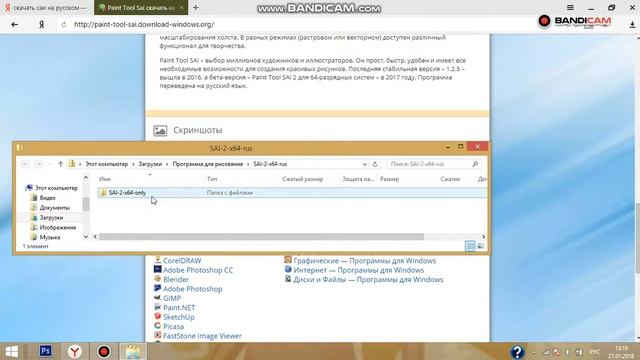640x360 pixels.
Task: Open the SAI-2-x64-only folder
Action: [127, 193]
